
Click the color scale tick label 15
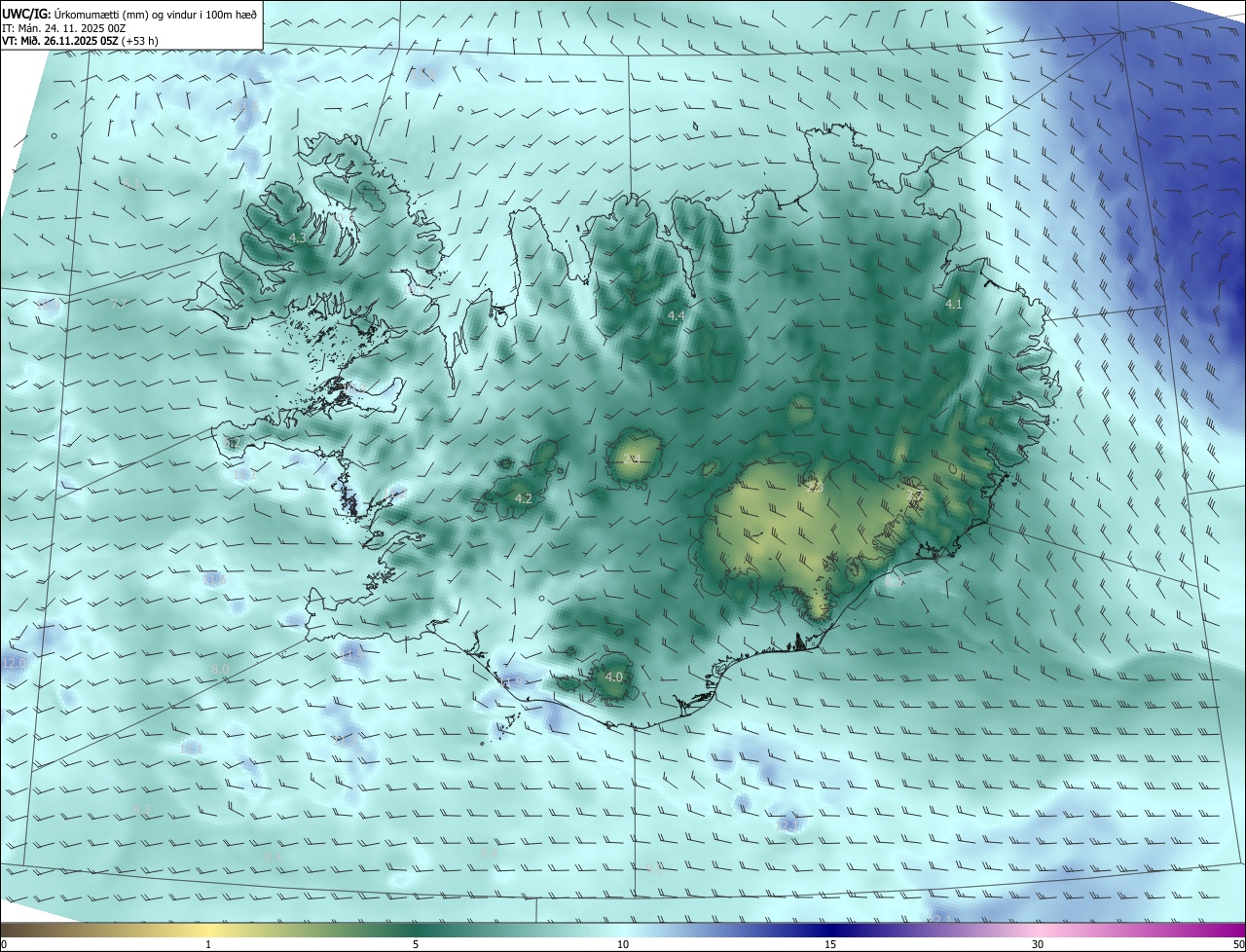[x=830, y=944]
